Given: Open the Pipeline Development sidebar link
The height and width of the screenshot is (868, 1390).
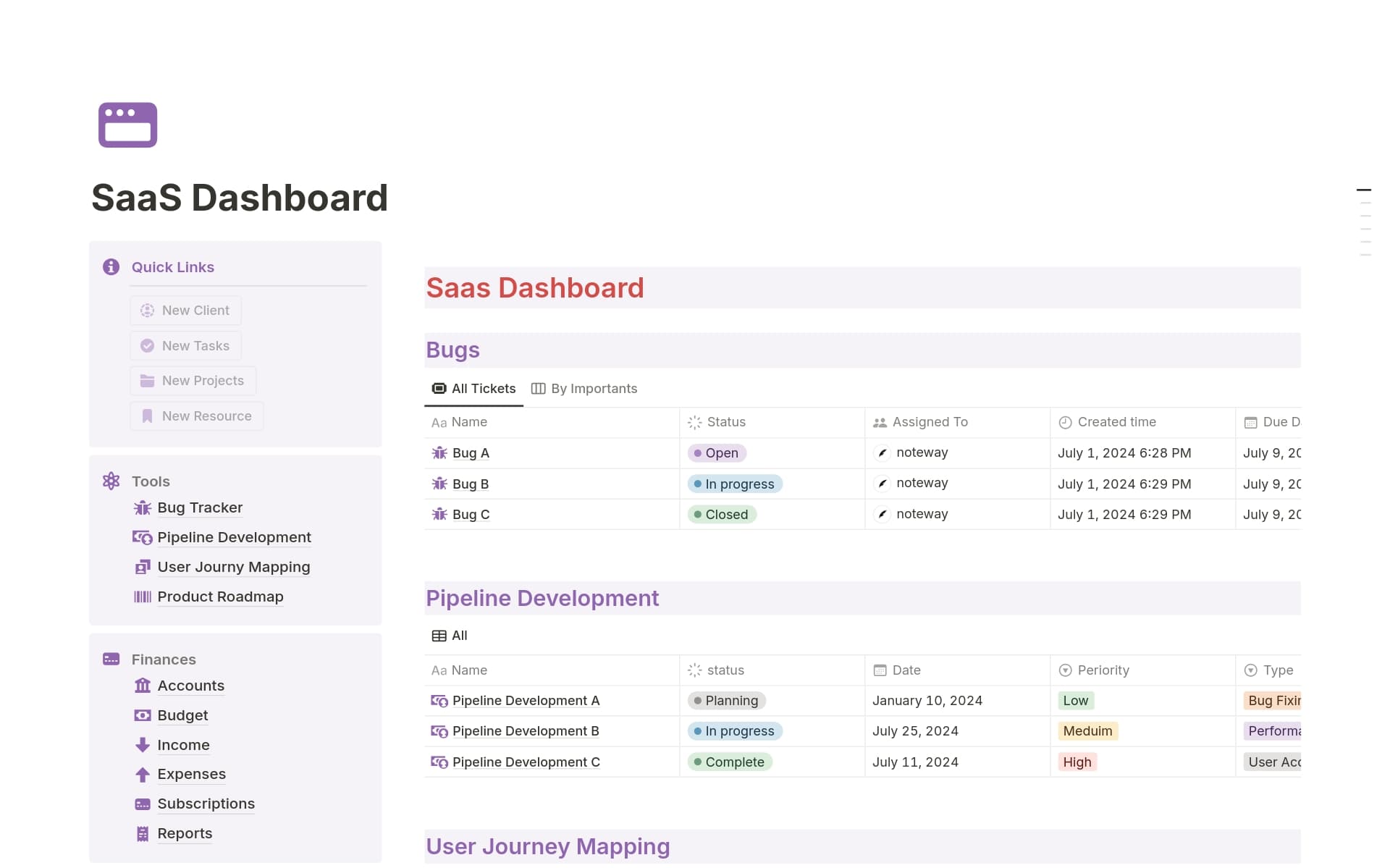Looking at the screenshot, I should (234, 538).
